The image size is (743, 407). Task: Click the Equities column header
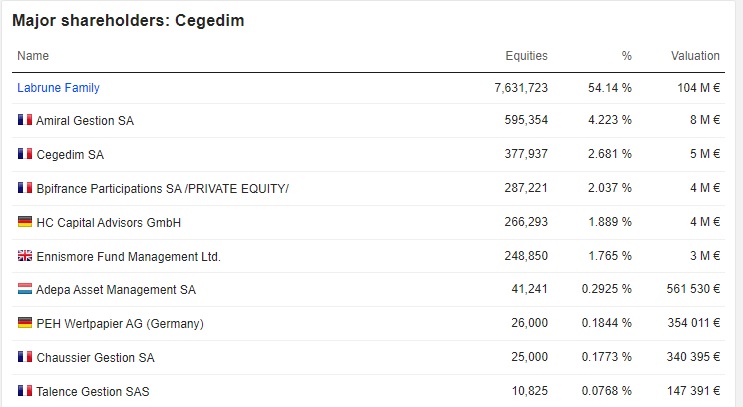(526, 56)
